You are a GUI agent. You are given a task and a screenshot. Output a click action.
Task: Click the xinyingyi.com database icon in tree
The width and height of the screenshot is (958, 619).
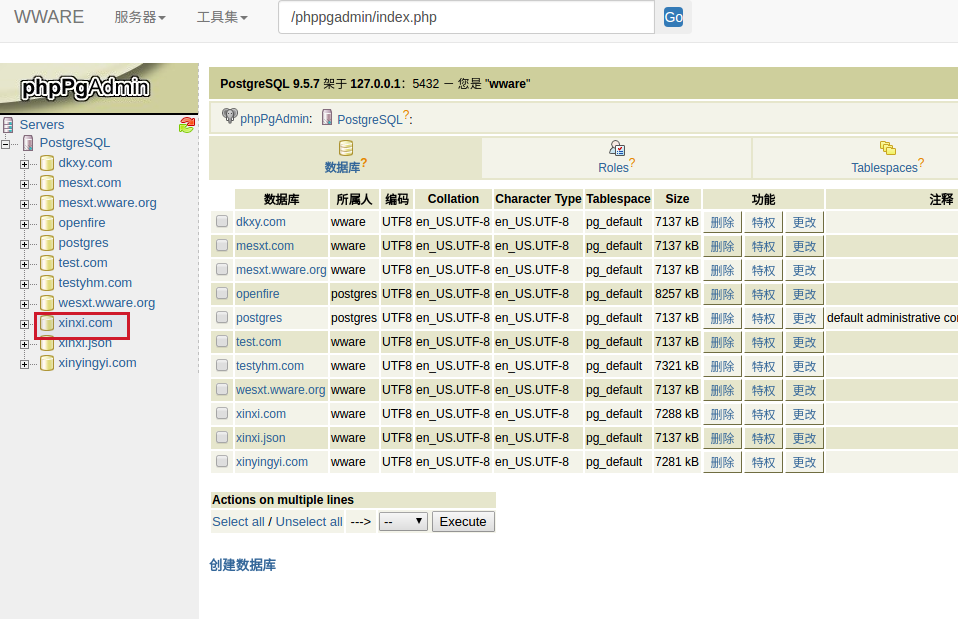(47, 363)
